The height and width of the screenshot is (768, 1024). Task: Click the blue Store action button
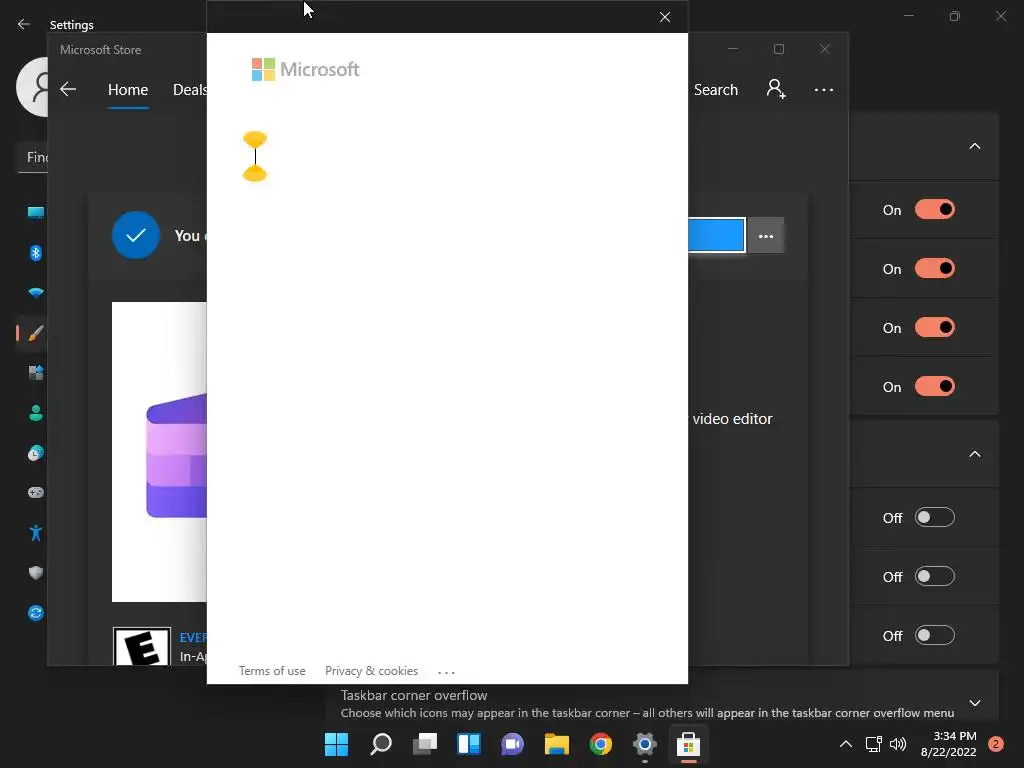pos(716,235)
